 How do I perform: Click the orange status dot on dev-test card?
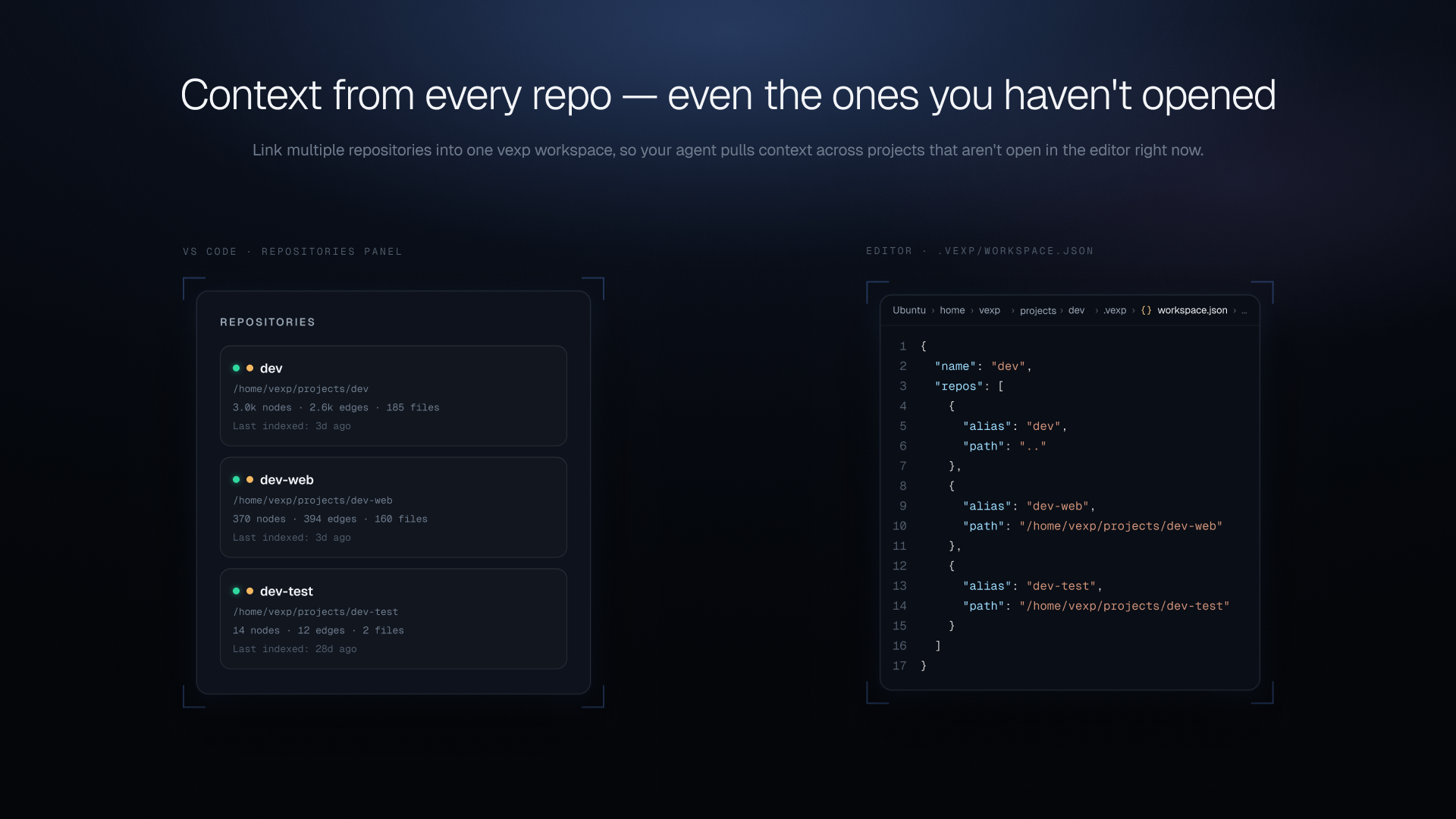(249, 591)
